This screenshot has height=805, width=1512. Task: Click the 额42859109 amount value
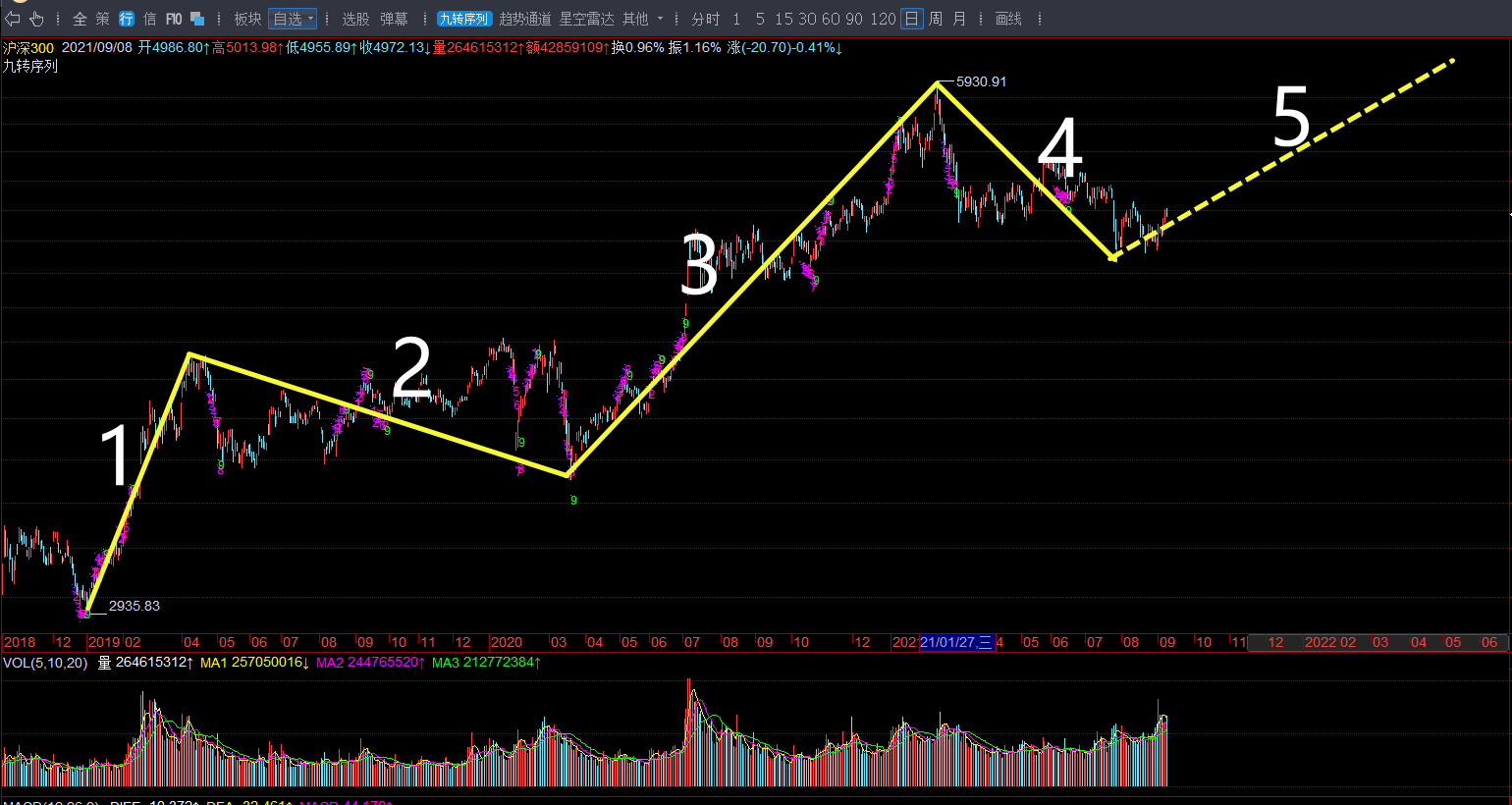(x=567, y=47)
